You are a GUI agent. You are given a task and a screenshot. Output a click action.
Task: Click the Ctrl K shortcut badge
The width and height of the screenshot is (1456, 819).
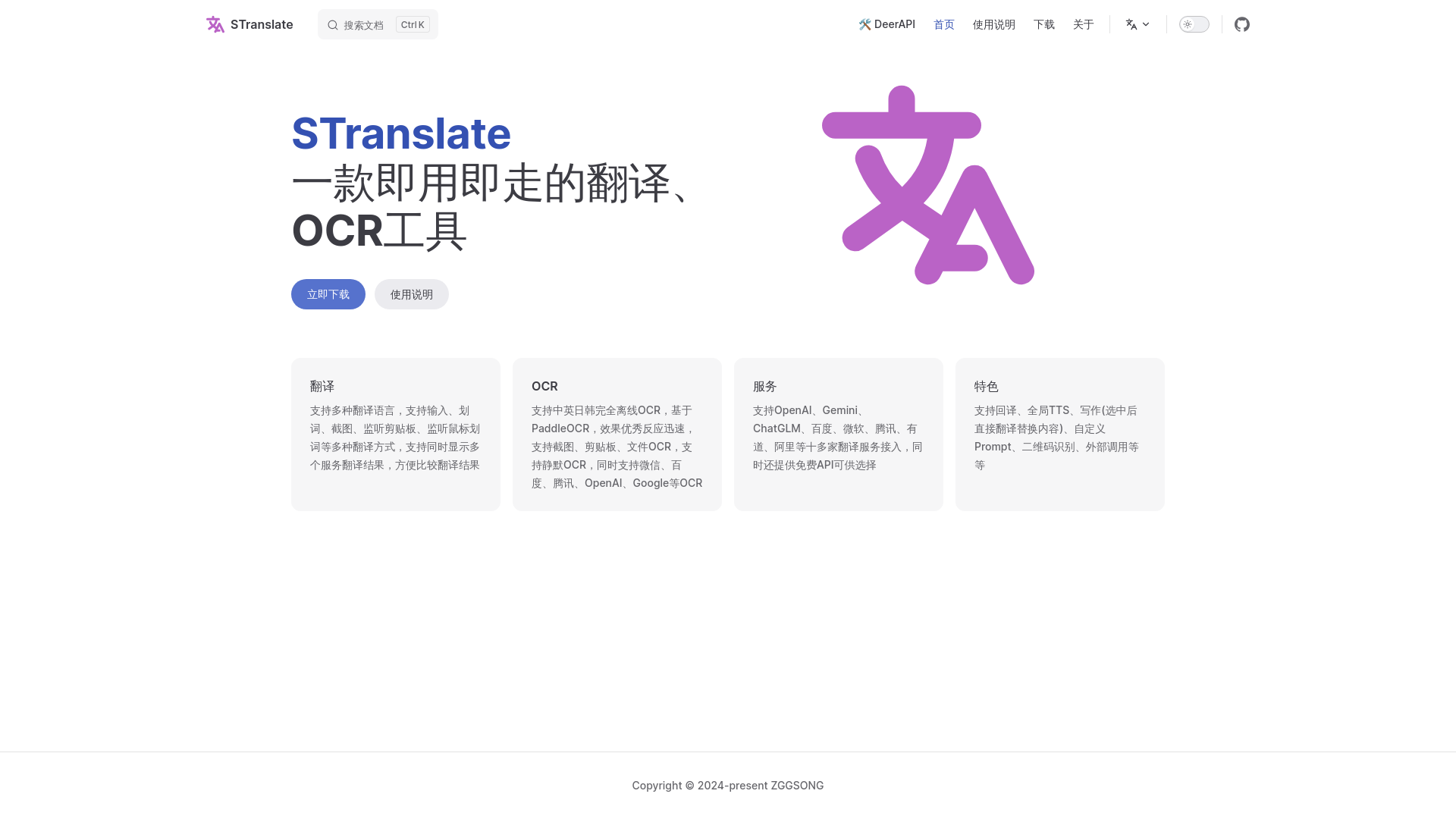(x=413, y=24)
